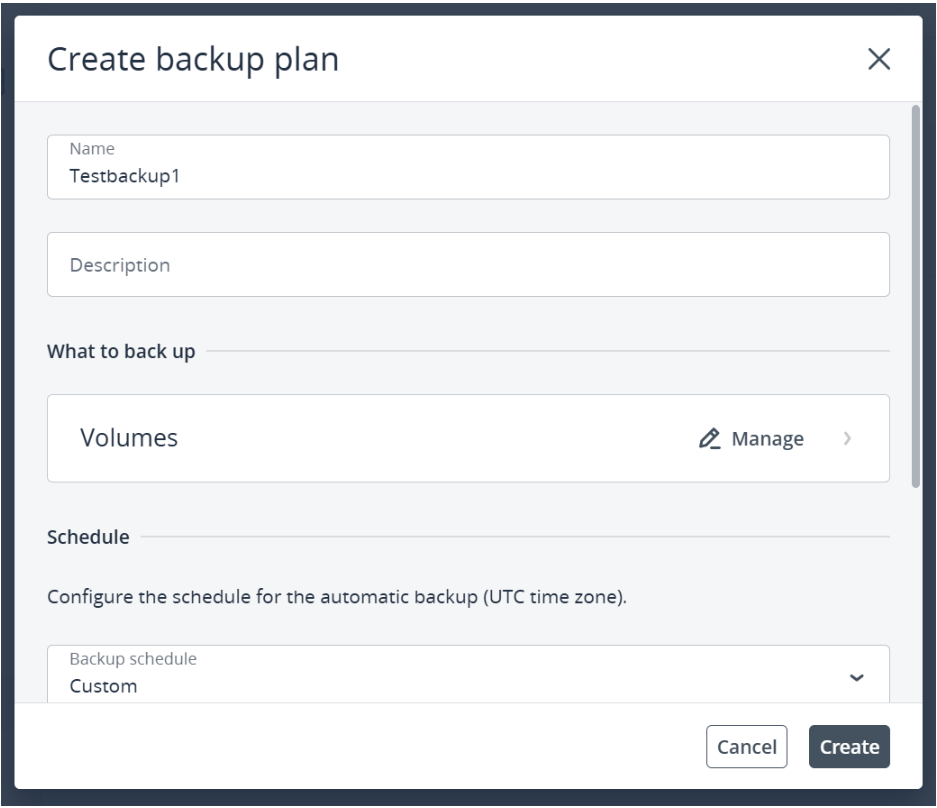The height and width of the screenshot is (808, 937).
Task: Open the Backup schedule dropdown arrow
Action: pyautogui.click(x=856, y=677)
